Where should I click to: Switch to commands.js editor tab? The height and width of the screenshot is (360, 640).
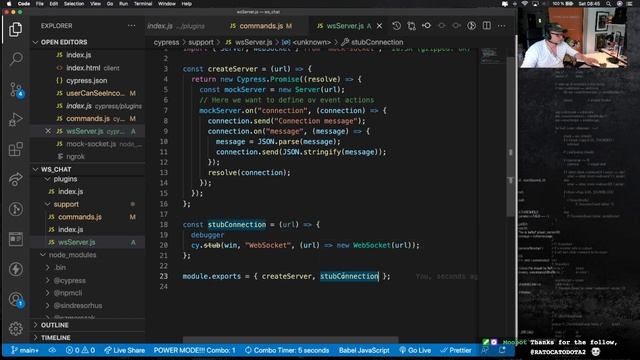click(x=261, y=26)
